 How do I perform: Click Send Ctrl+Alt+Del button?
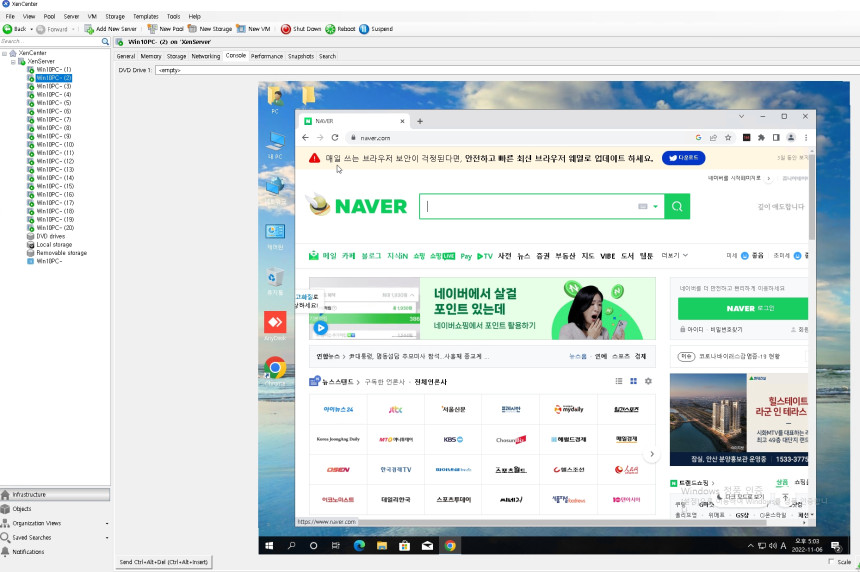click(163, 562)
